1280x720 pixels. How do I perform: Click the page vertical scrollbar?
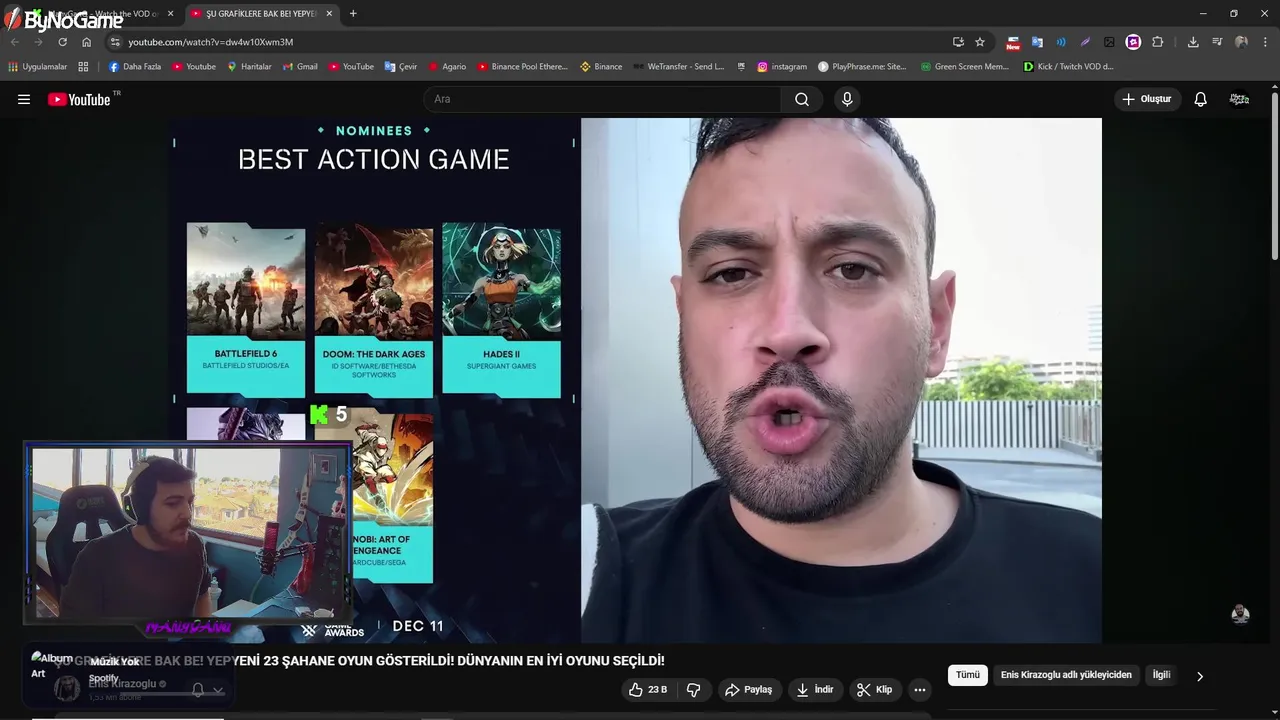1275,175
